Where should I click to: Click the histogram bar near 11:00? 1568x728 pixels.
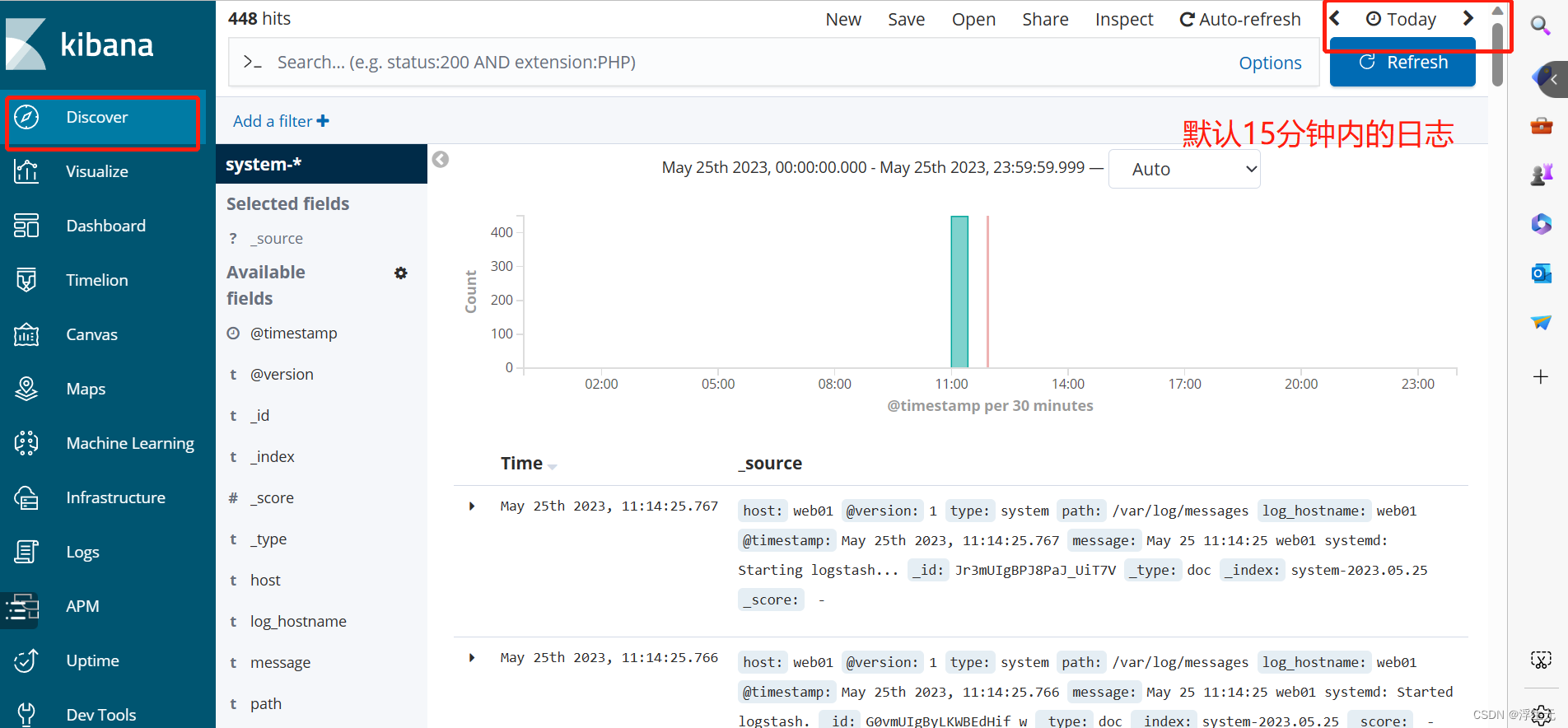[959, 292]
